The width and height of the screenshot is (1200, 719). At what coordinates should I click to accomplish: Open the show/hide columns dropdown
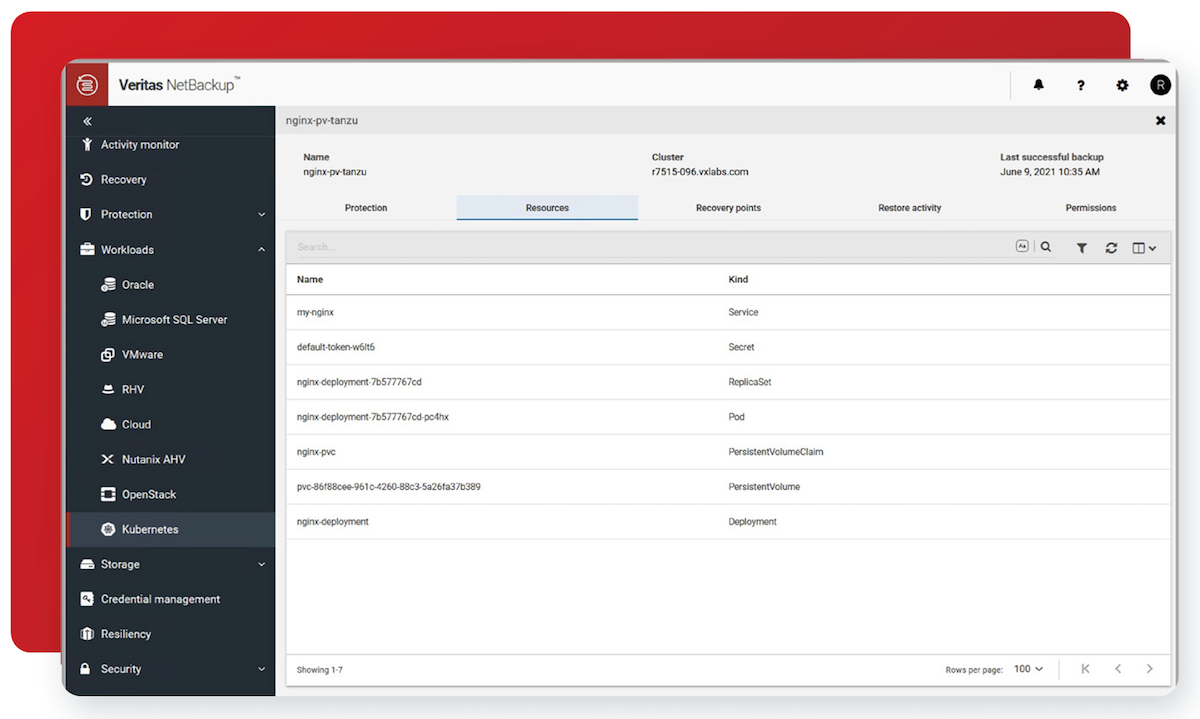1144,248
